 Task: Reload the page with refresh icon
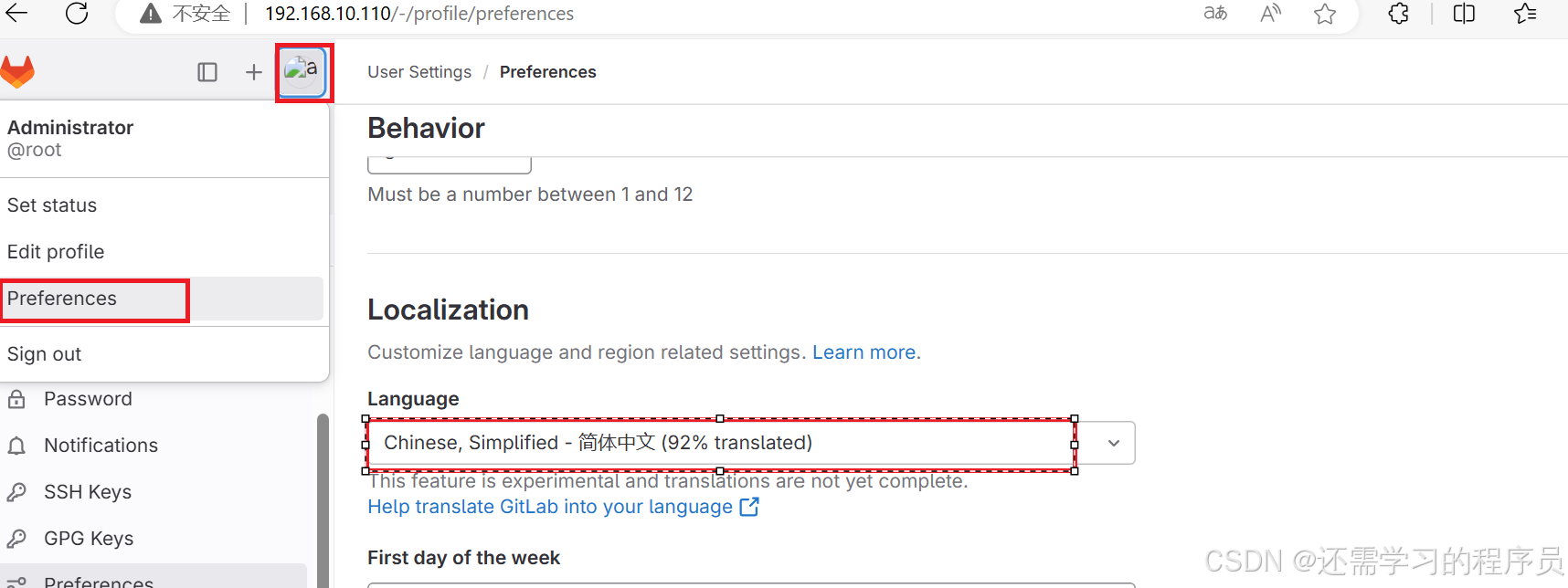77,13
